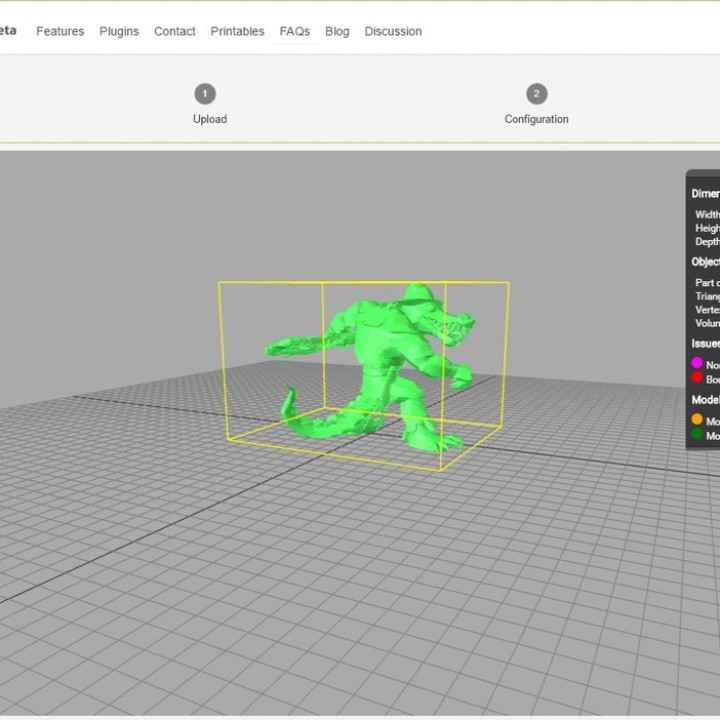Click the Object heading in info panel
The height and width of the screenshot is (720, 720).
pyautogui.click(x=705, y=262)
